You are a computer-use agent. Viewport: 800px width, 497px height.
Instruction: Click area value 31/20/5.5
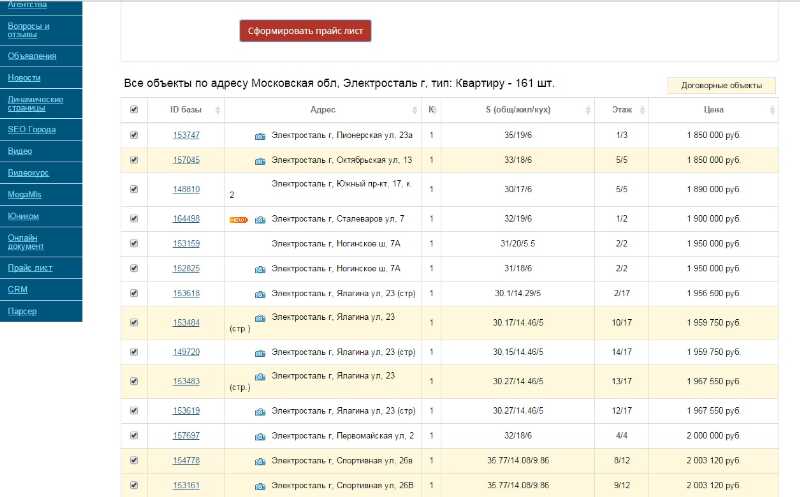coord(518,244)
